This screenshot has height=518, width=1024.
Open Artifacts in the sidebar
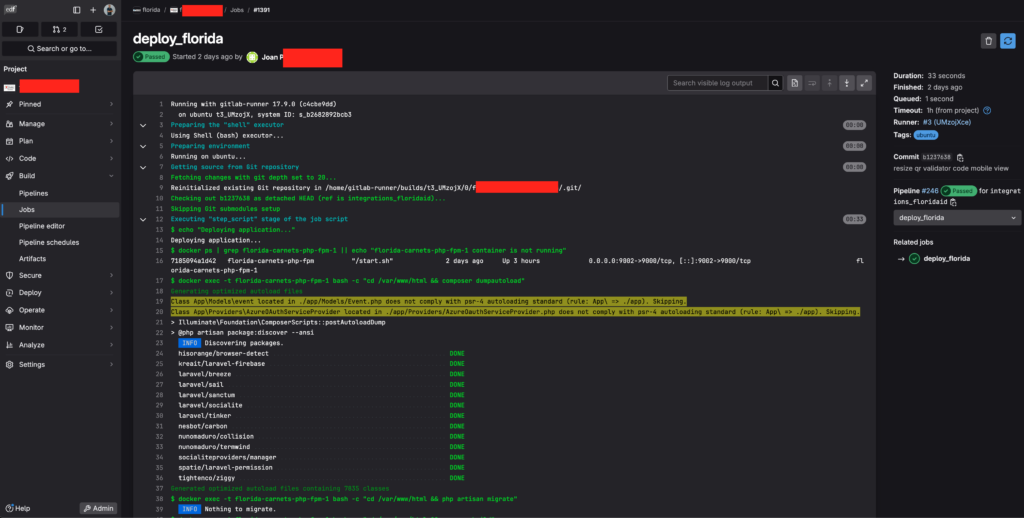tap(59, 259)
